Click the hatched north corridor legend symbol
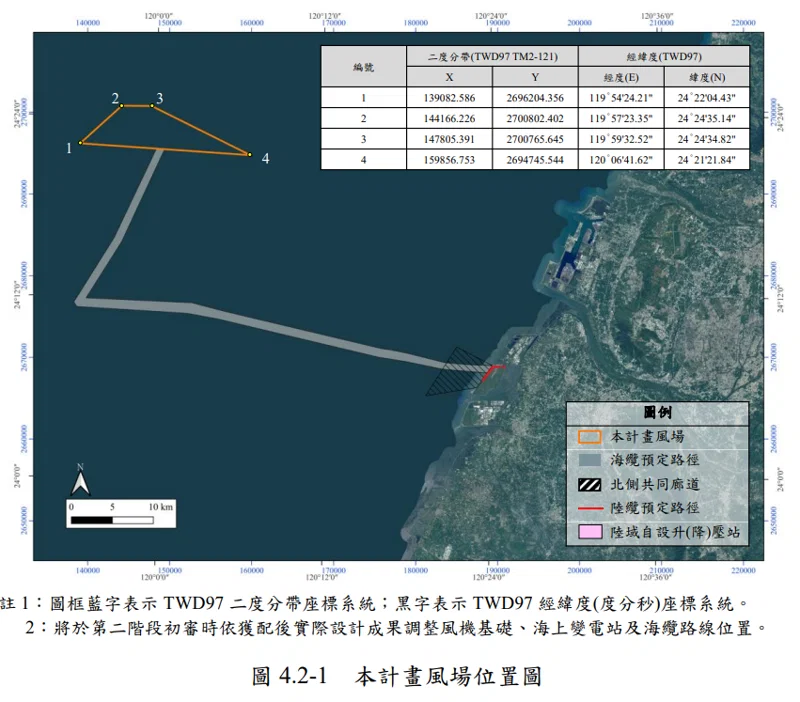800x702 pixels. [590, 484]
